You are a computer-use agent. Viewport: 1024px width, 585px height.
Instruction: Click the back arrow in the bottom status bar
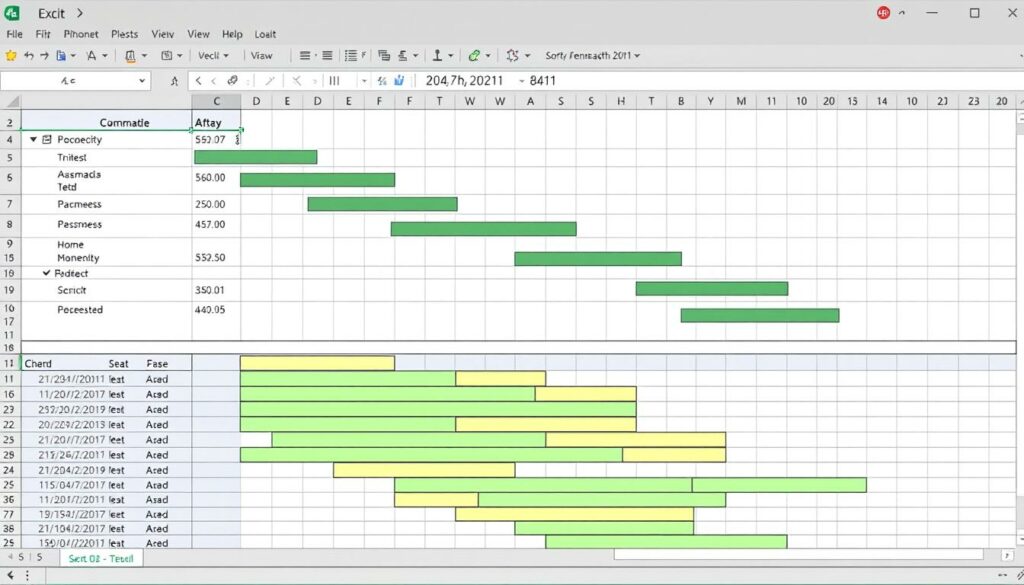click(10, 576)
